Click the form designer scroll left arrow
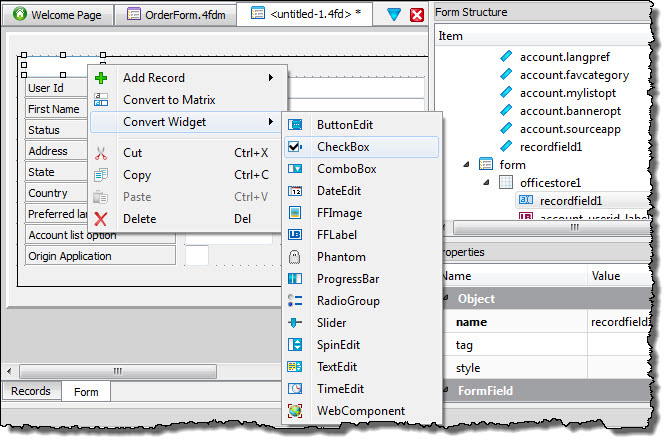The image size is (670, 444). (x=9, y=371)
